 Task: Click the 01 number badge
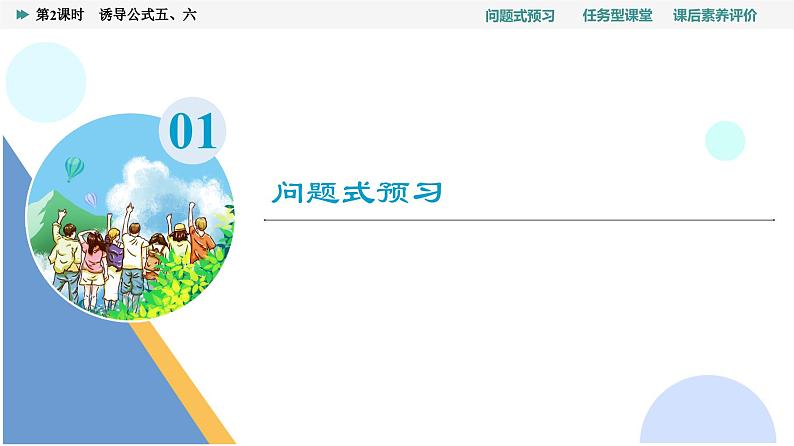[193, 132]
